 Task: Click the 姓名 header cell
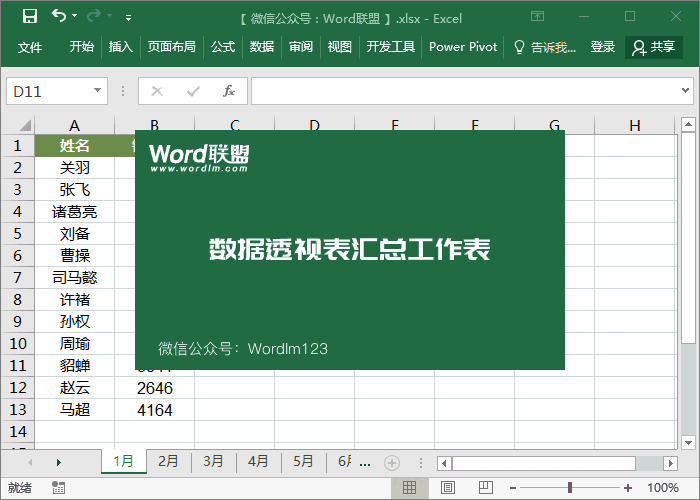click(75, 146)
